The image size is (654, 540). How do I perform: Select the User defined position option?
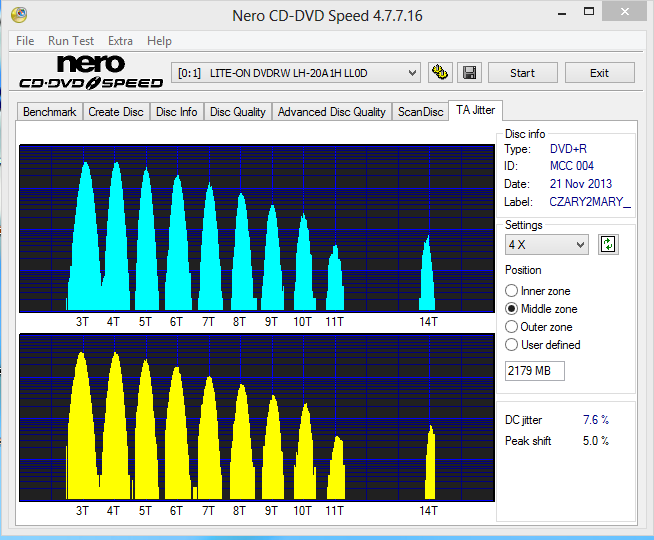tap(511, 345)
